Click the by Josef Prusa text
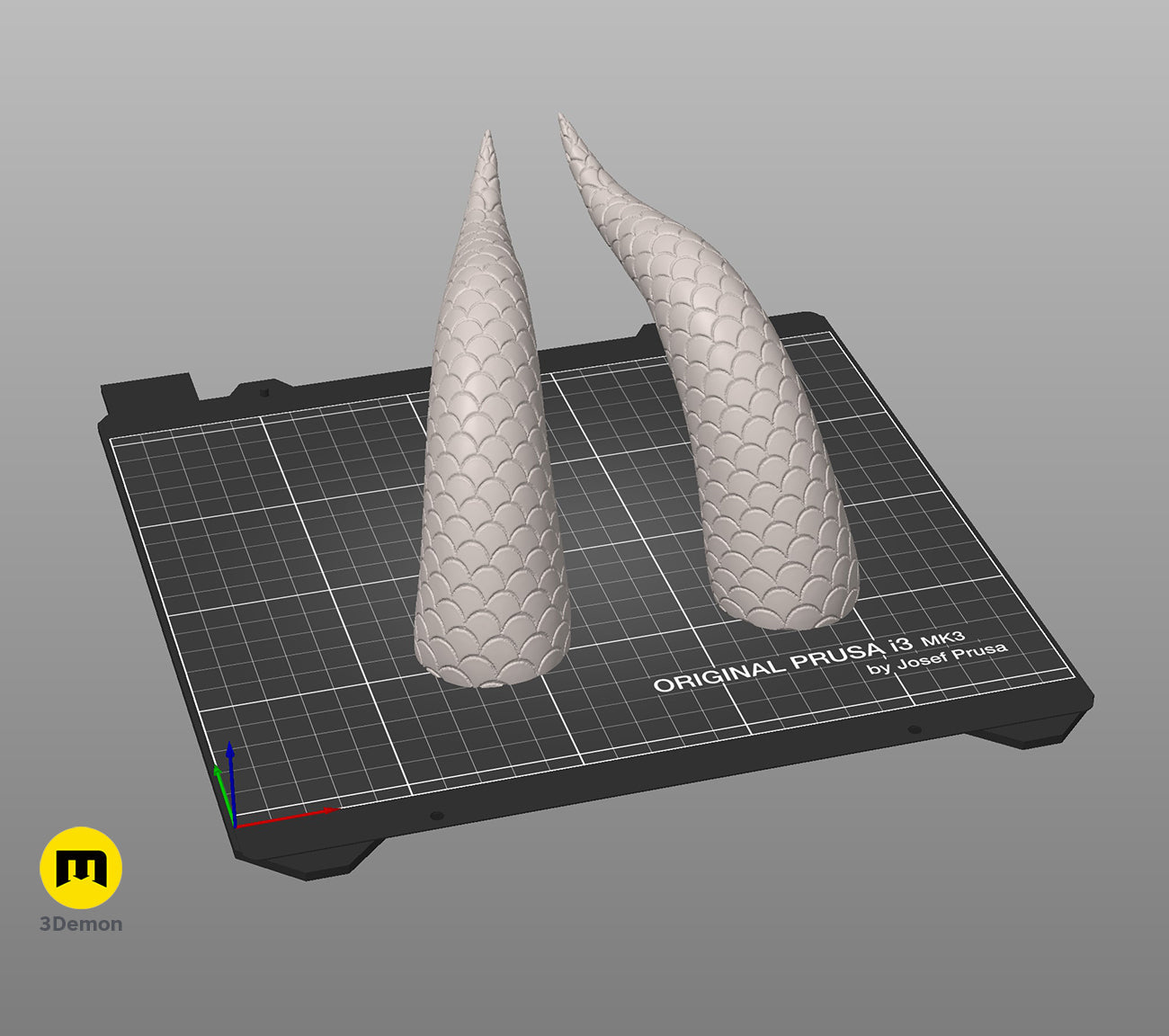The image size is (1169, 1036). tap(937, 659)
